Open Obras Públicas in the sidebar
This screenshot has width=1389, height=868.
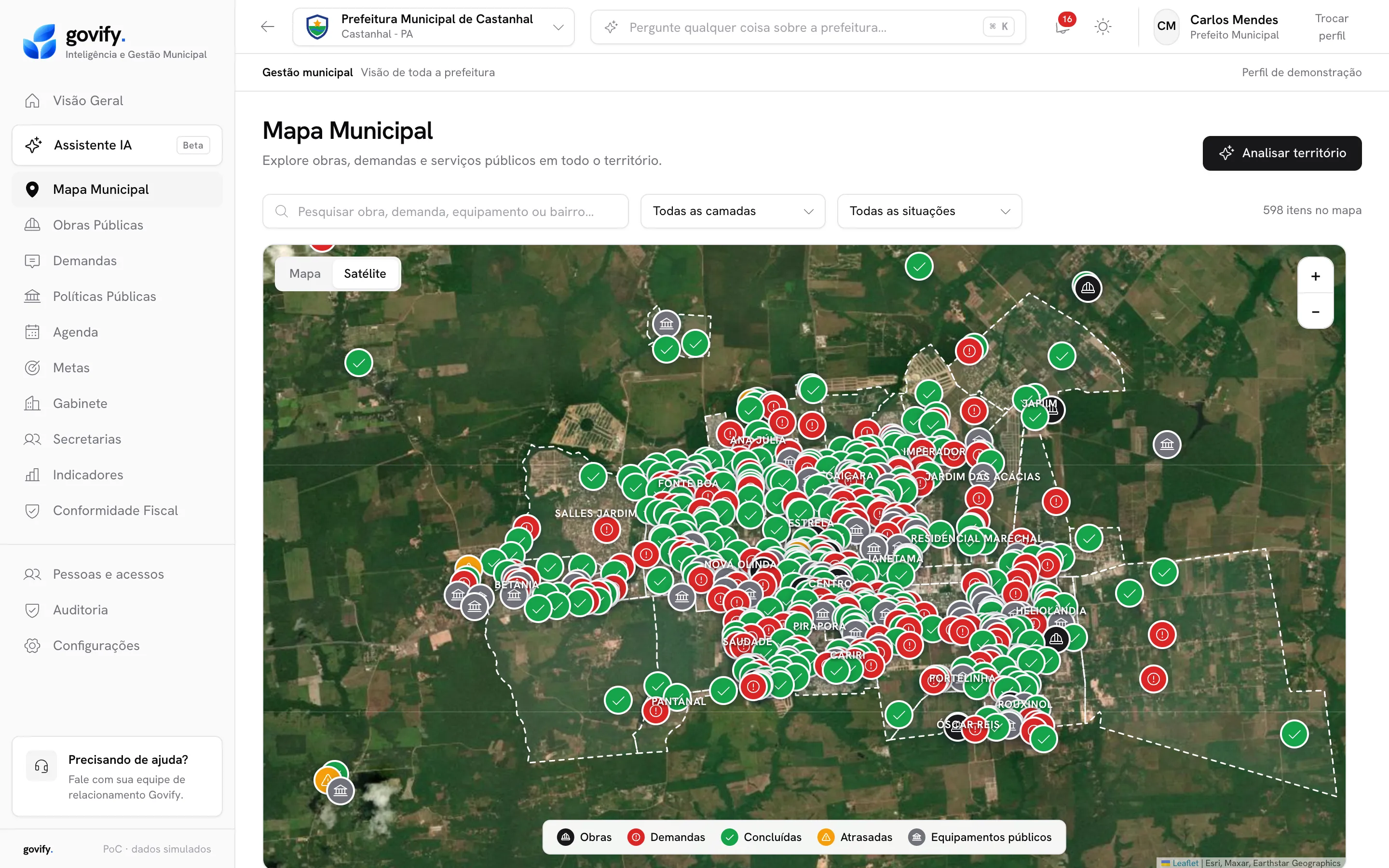coord(117,225)
